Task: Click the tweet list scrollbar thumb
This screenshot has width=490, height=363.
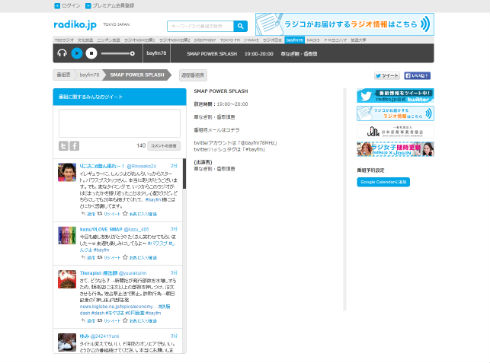Action: (x=185, y=173)
